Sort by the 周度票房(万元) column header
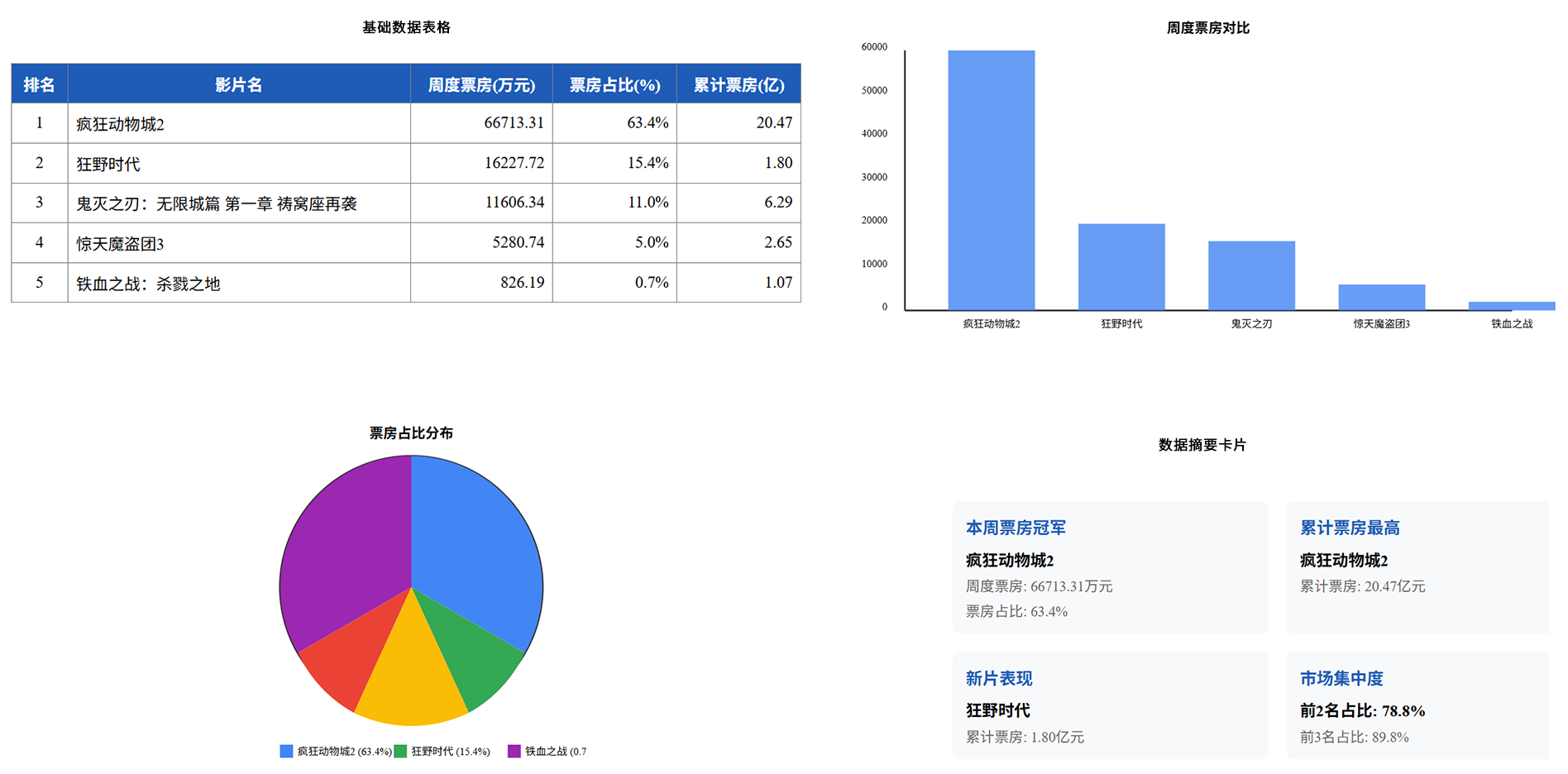This screenshot has width=1568, height=774. (x=481, y=84)
